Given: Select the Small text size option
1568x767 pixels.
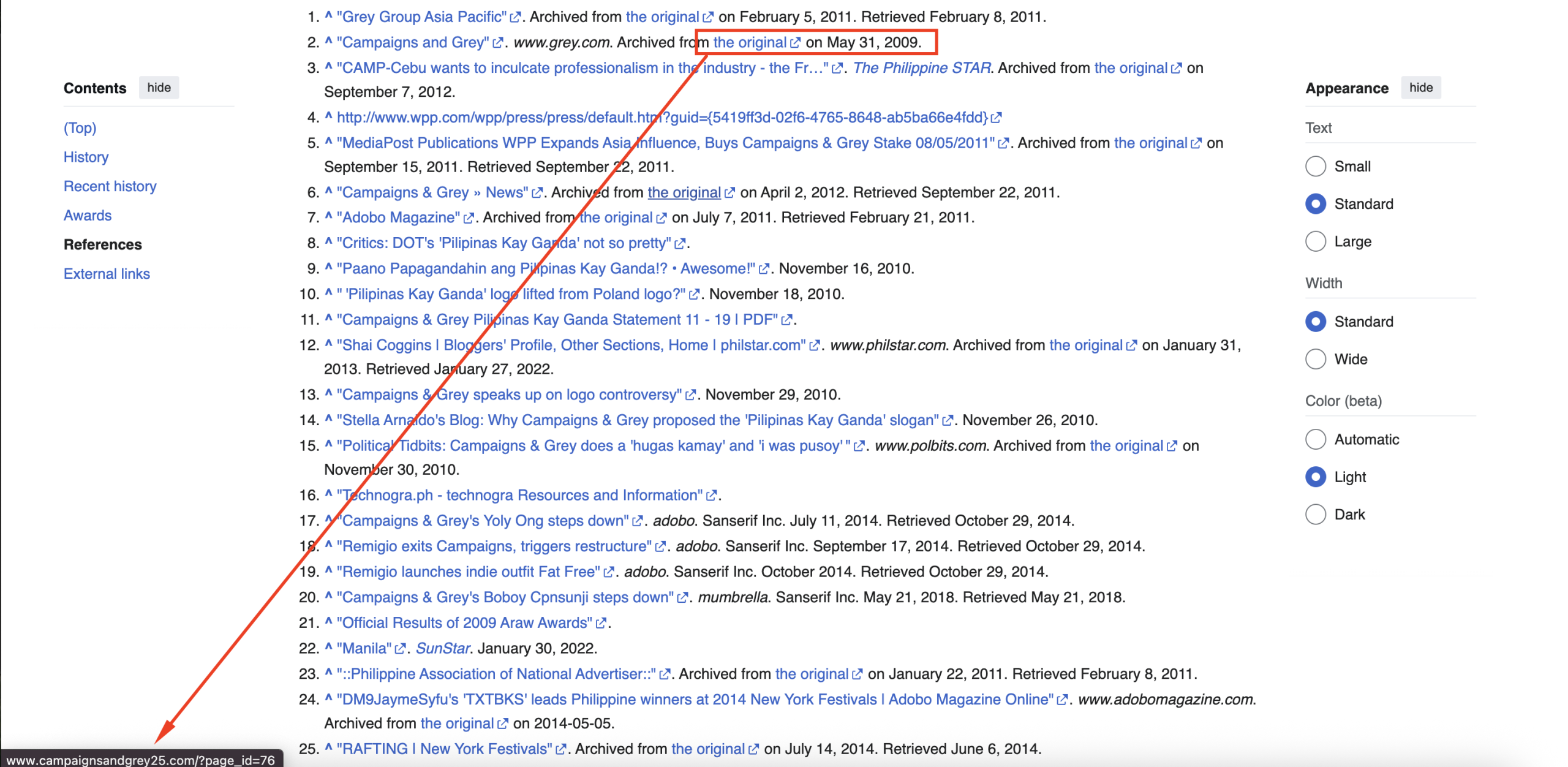Looking at the screenshot, I should (1315, 166).
